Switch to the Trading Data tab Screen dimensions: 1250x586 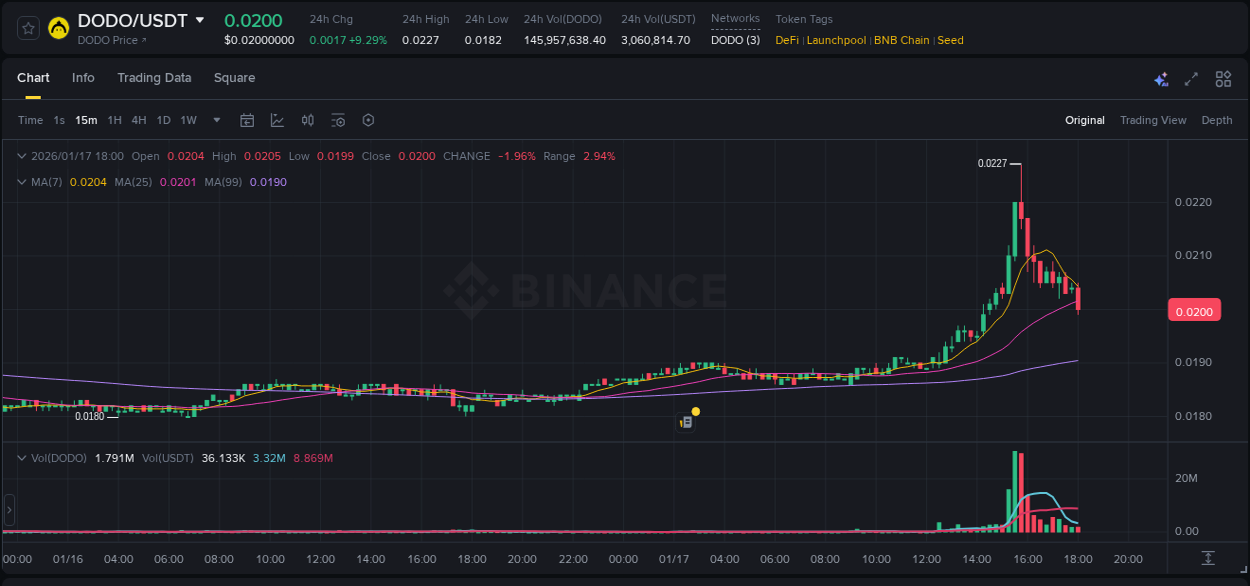154,78
